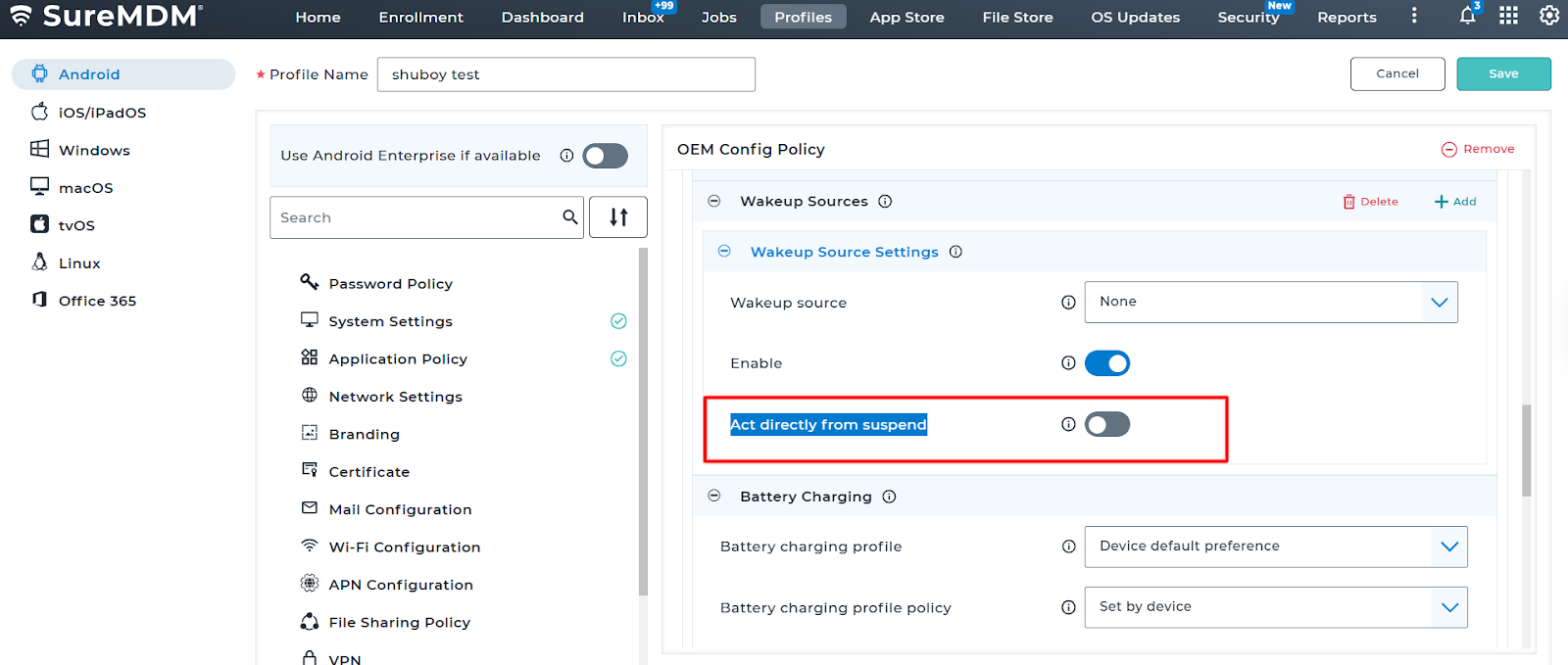Click the search magnifier icon
This screenshot has width=1568, height=665.
click(569, 217)
